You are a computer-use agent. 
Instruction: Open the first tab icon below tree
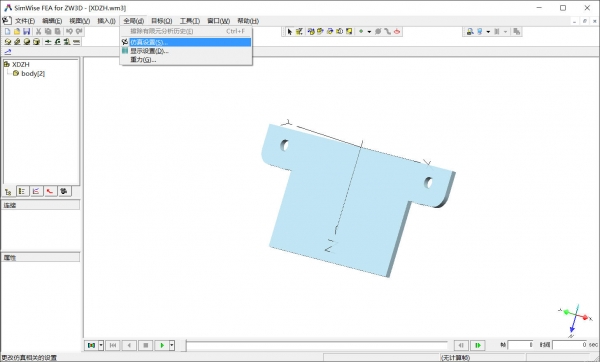coord(8,191)
